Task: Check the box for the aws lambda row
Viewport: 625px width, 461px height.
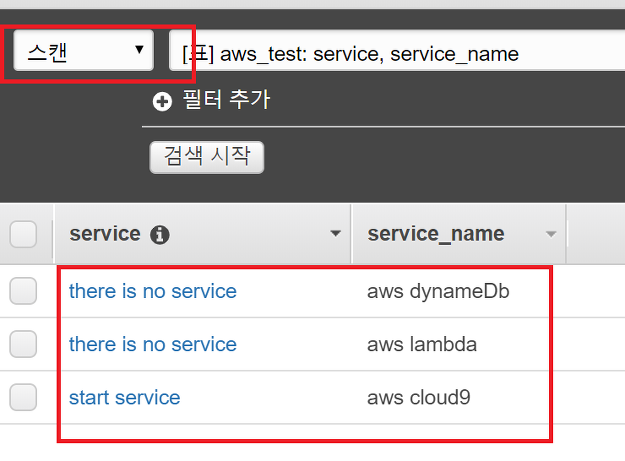Action: click(23, 344)
